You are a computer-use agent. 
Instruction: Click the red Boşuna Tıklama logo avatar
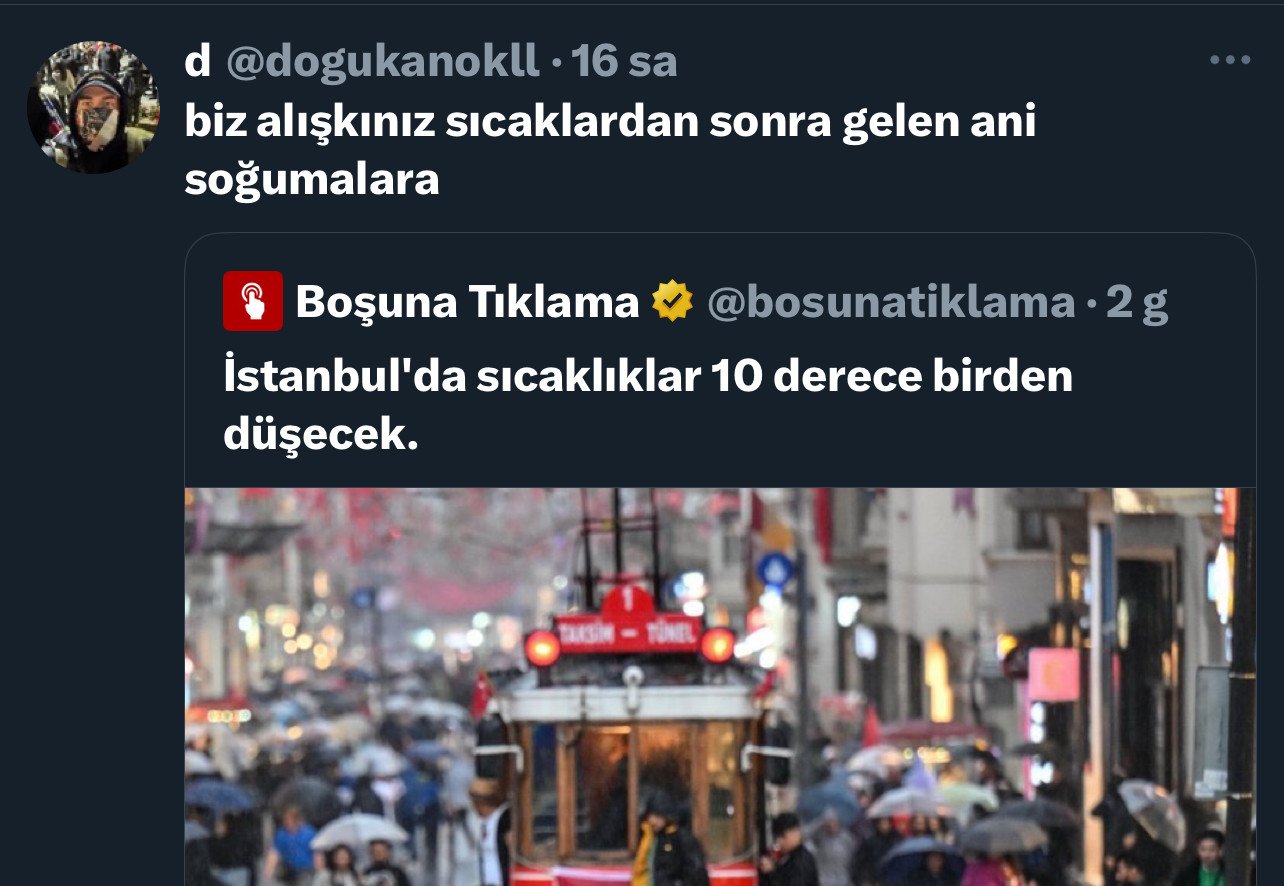(x=253, y=301)
